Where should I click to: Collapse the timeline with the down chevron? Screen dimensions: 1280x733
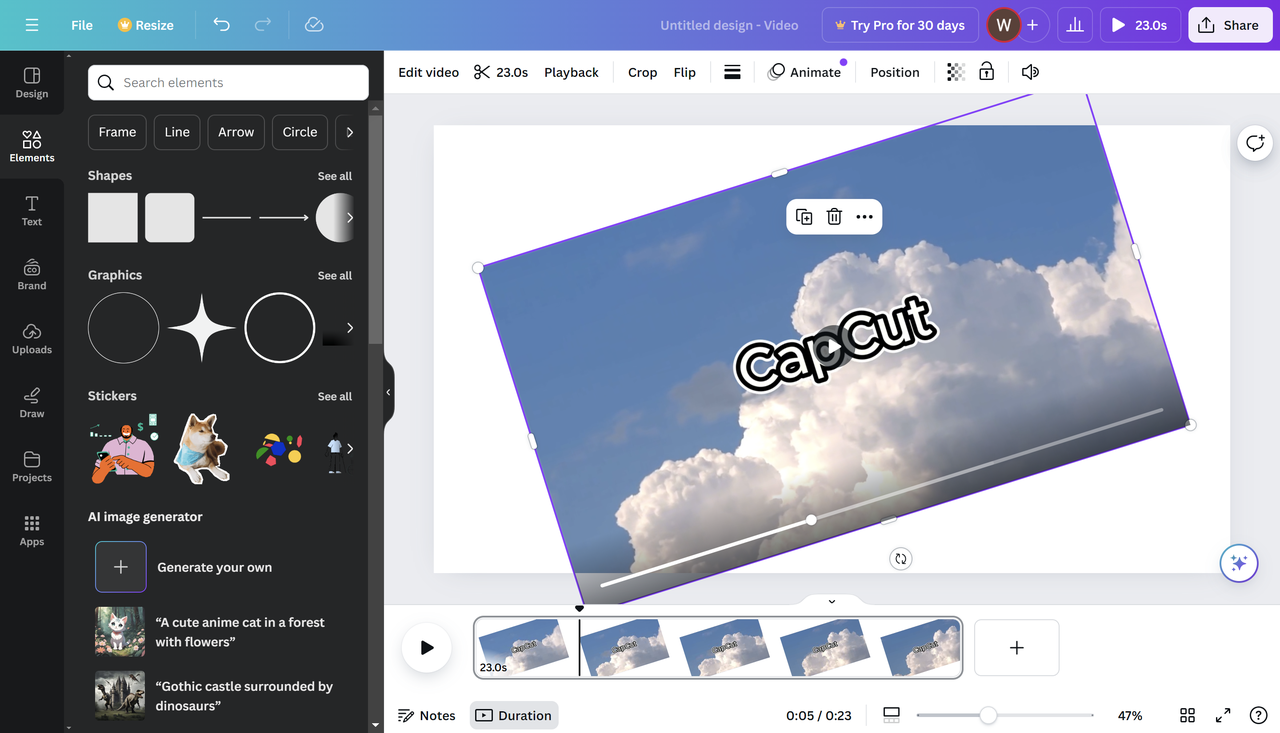[x=830, y=601]
